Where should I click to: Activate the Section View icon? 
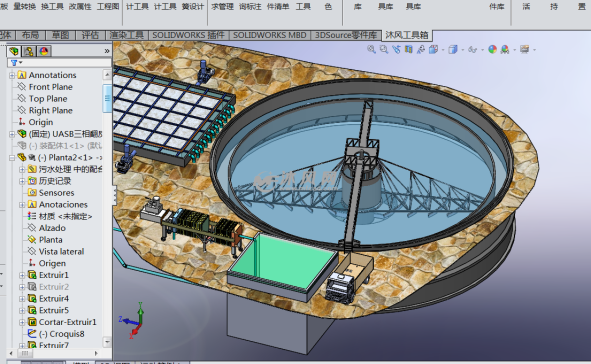409,49
